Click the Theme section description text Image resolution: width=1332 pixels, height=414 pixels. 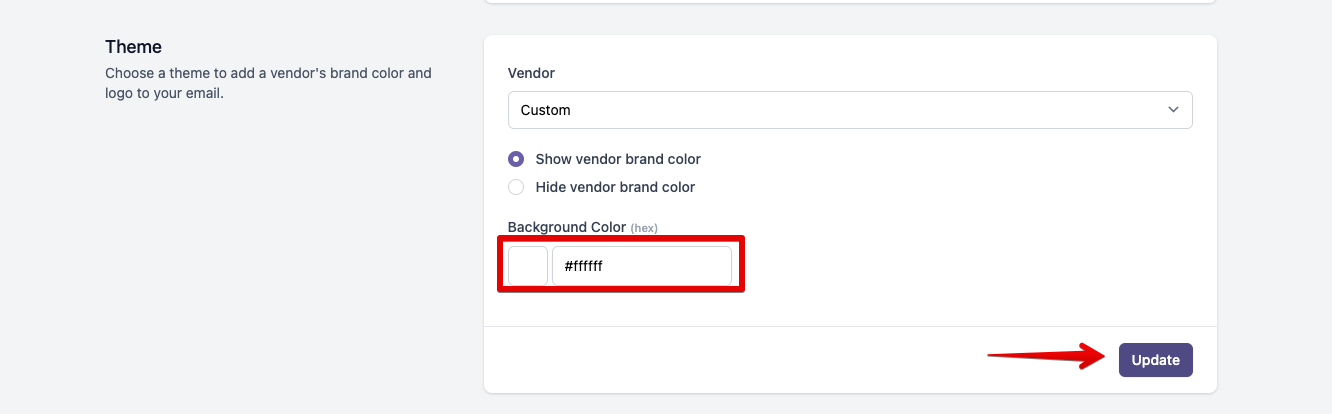point(268,83)
